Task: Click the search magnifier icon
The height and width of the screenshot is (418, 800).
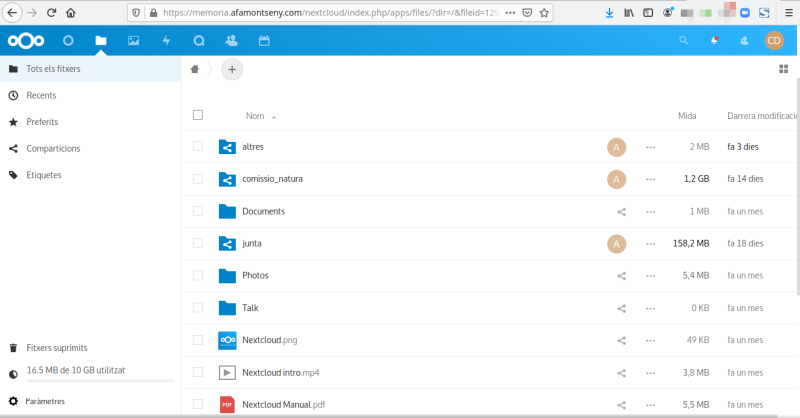Action: (684, 41)
